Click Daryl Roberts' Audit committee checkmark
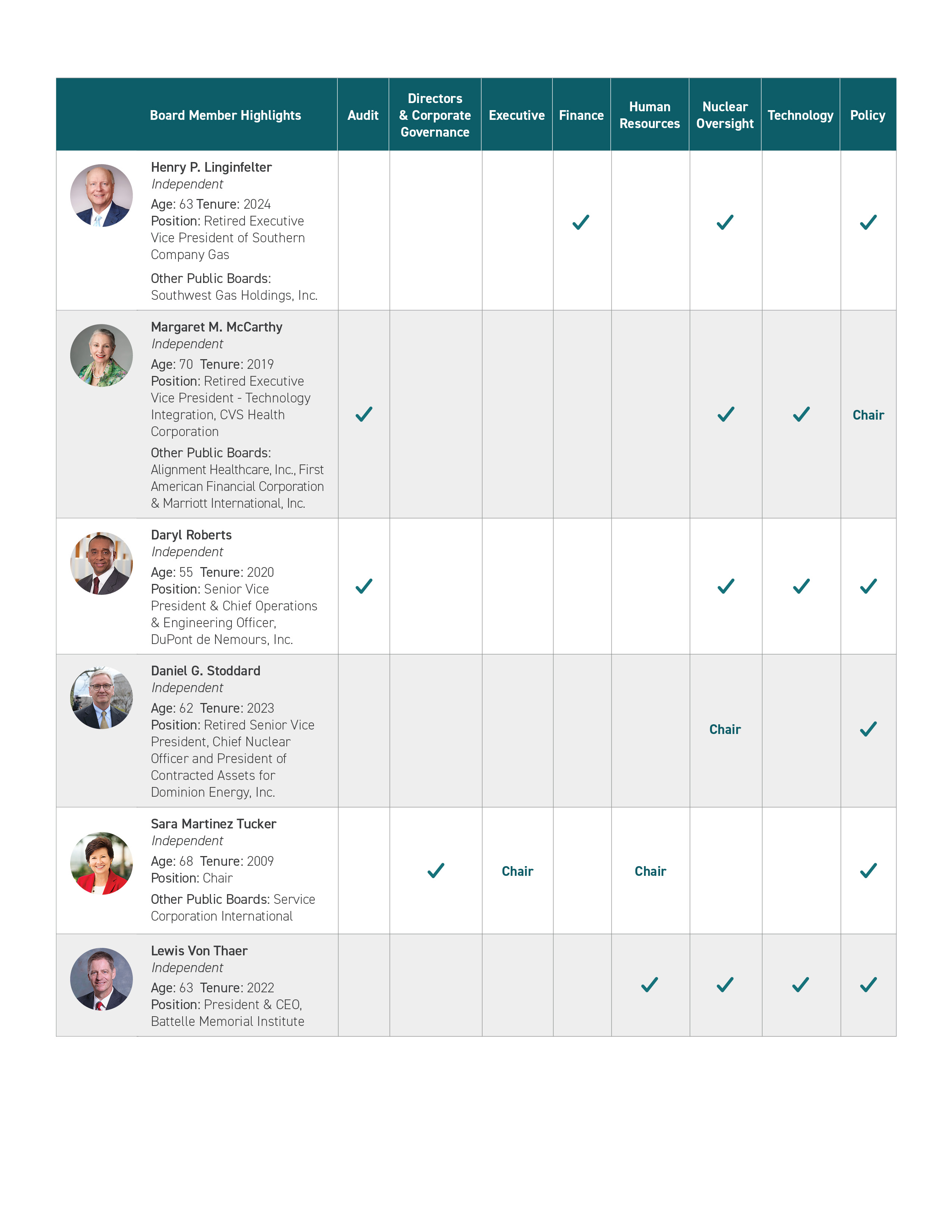The width and height of the screenshot is (952, 1232). point(364,587)
